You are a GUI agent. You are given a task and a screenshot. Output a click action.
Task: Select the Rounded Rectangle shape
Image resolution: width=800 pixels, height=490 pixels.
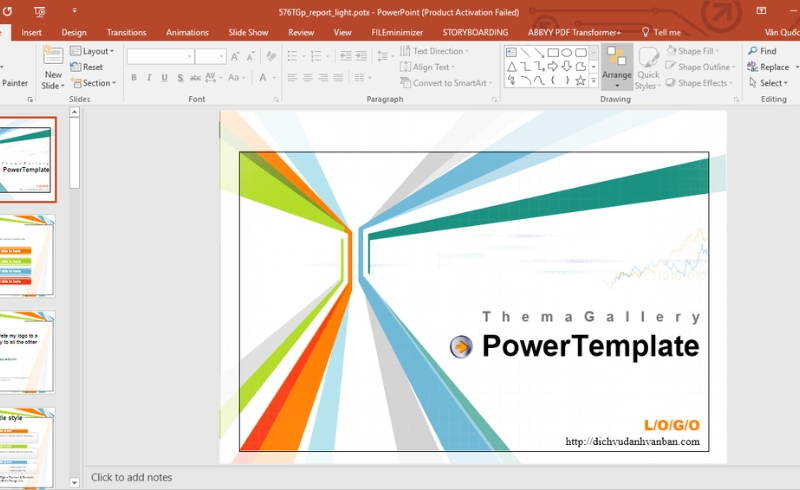[581, 53]
